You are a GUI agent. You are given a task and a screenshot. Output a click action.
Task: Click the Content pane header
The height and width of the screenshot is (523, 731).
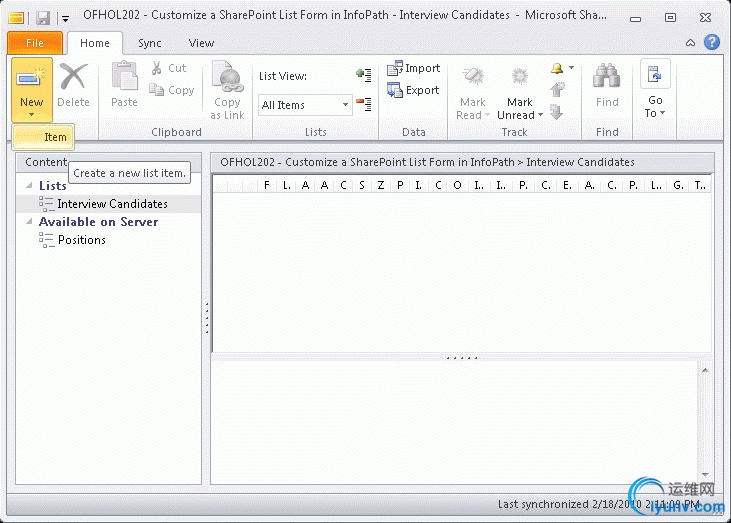(108, 162)
